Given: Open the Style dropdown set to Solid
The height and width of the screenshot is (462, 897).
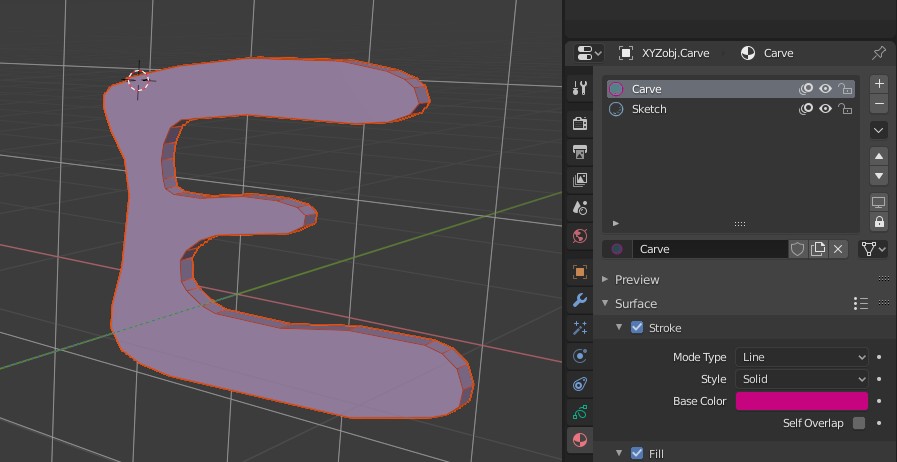Looking at the screenshot, I should tap(802, 379).
